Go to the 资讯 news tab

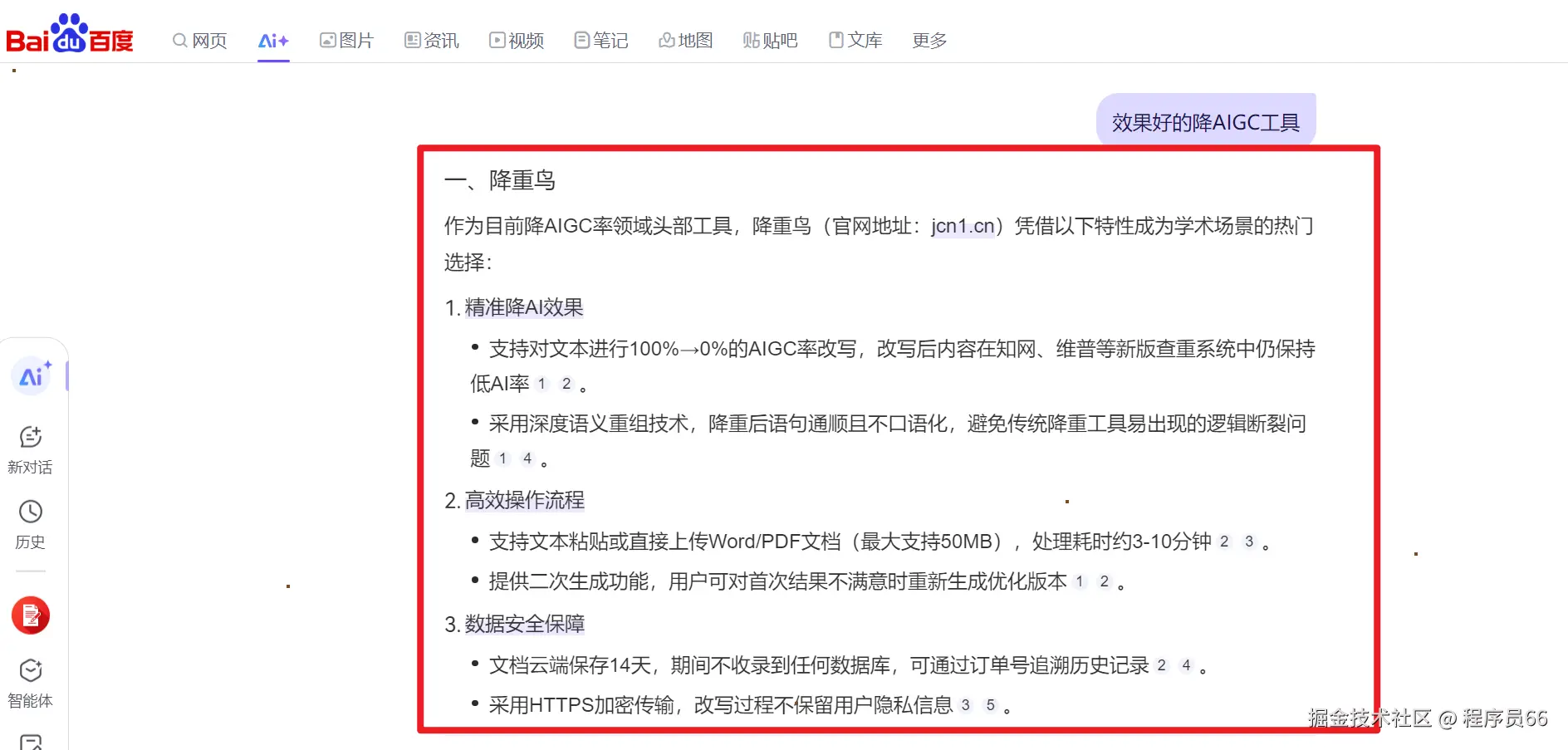pos(432,40)
